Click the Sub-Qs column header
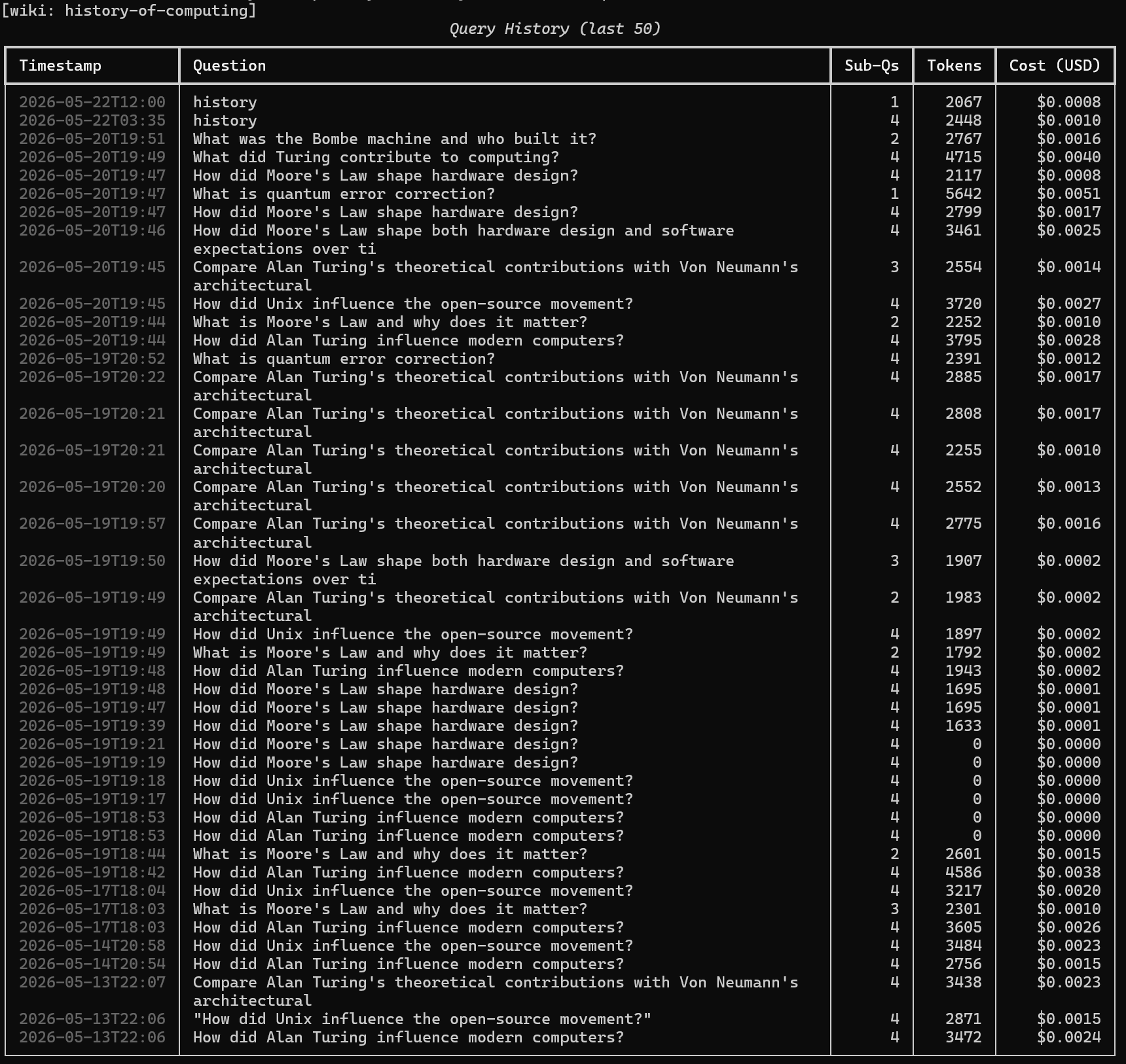 coord(871,65)
